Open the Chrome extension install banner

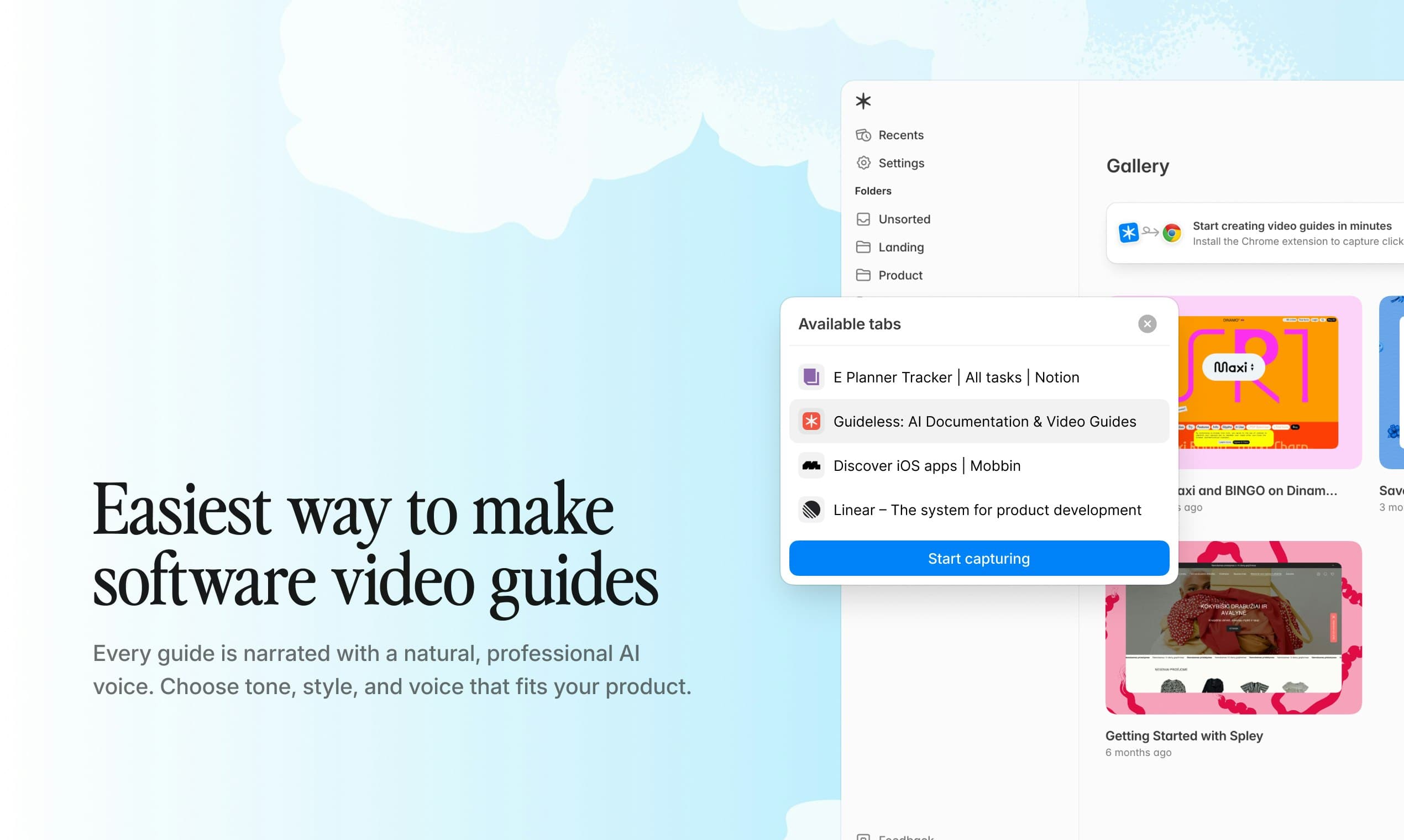(1254, 233)
